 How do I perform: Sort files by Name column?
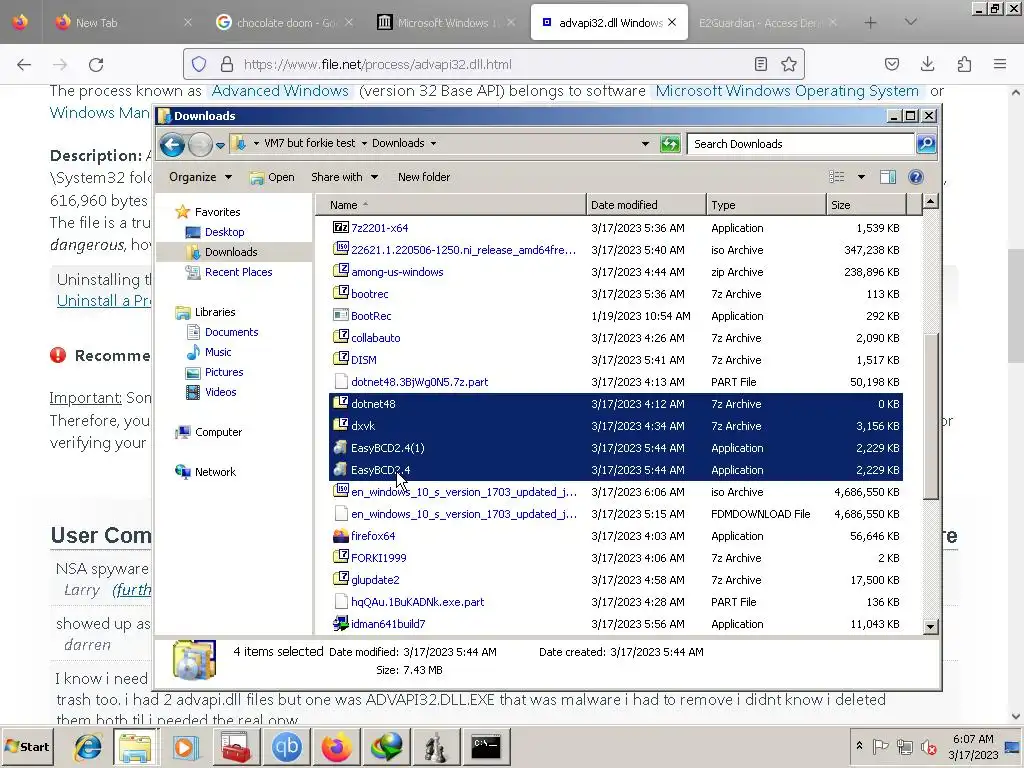(x=451, y=205)
